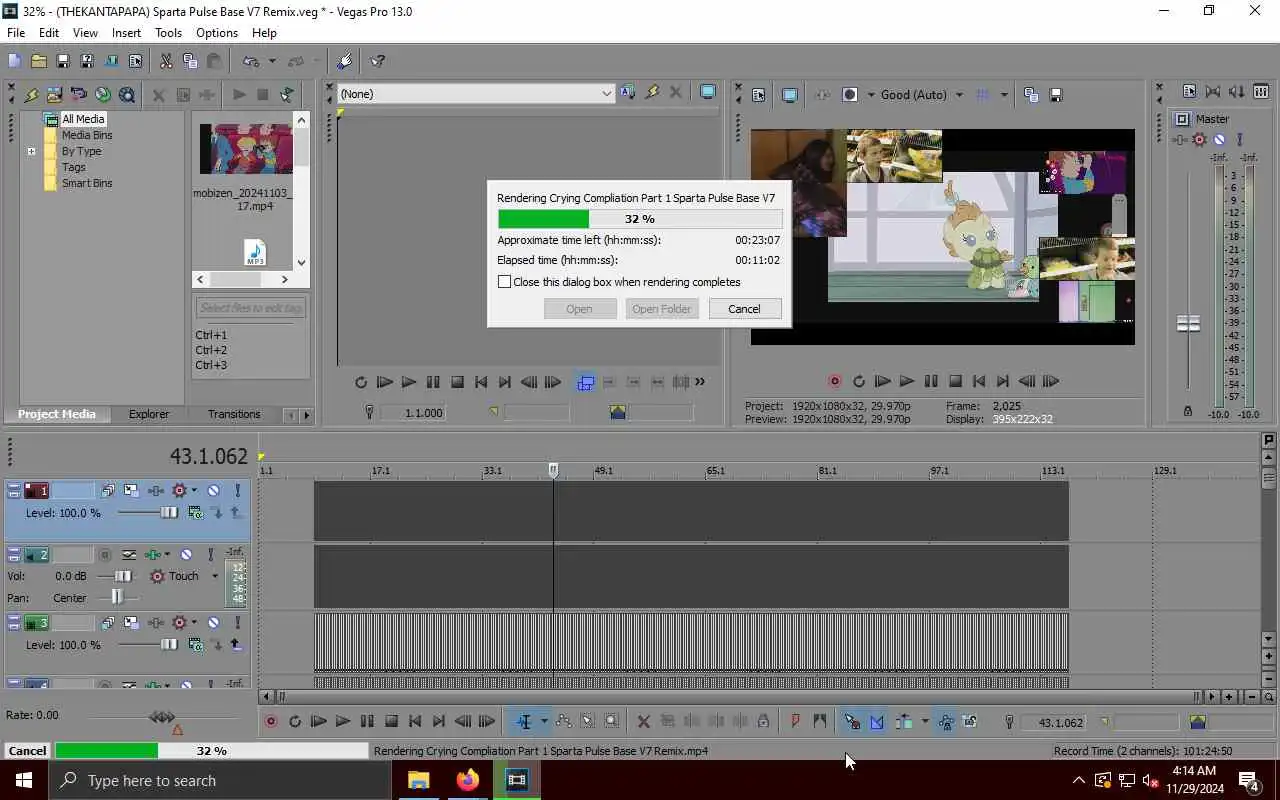1280x800 pixels.
Task: Click Copy Snapshot to Clipboard icon
Action: 1031,95
